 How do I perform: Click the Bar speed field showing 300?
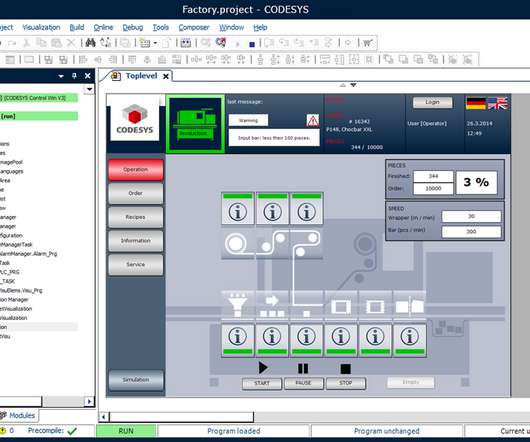(x=471, y=231)
